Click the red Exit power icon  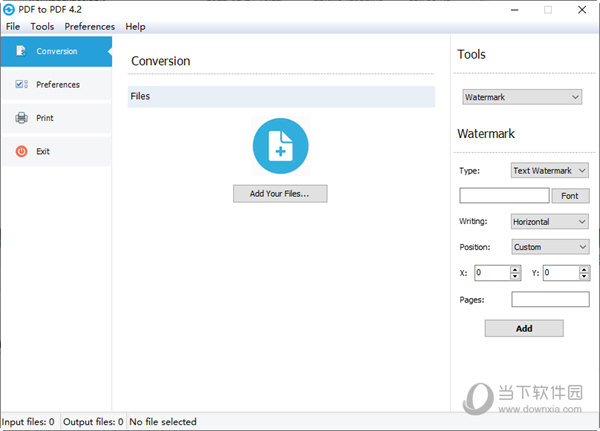(x=21, y=151)
